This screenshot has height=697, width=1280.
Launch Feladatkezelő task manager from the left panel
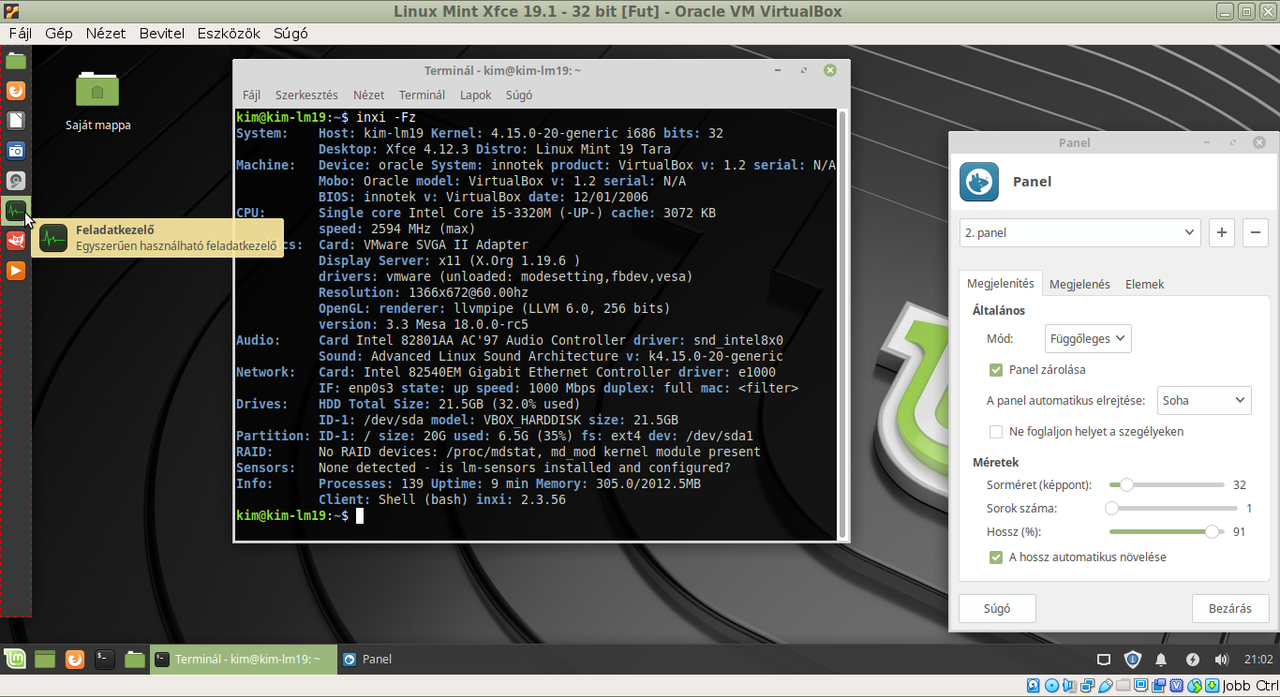tap(16, 211)
